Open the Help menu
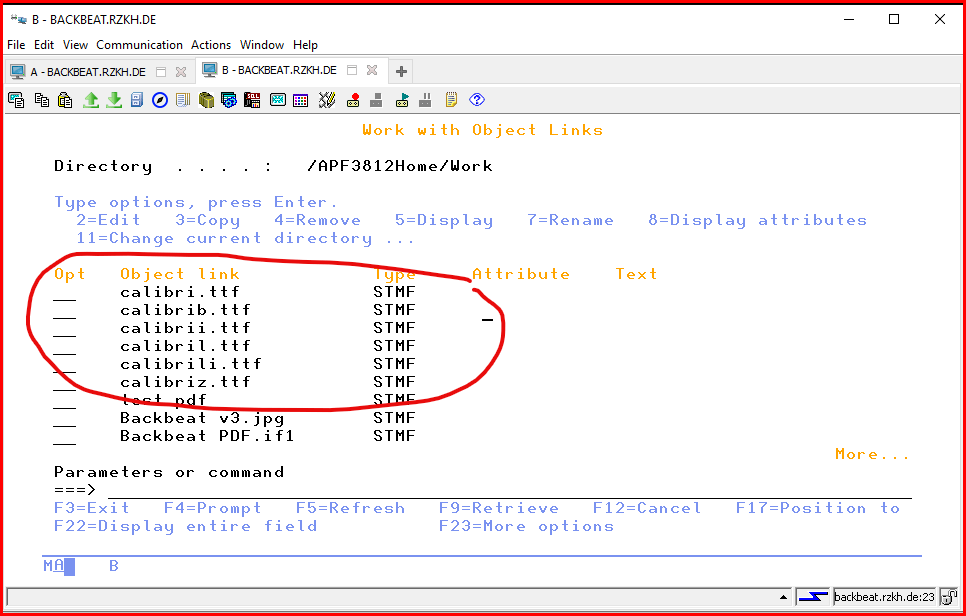Viewport: 966px width, 616px height. pos(305,45)
